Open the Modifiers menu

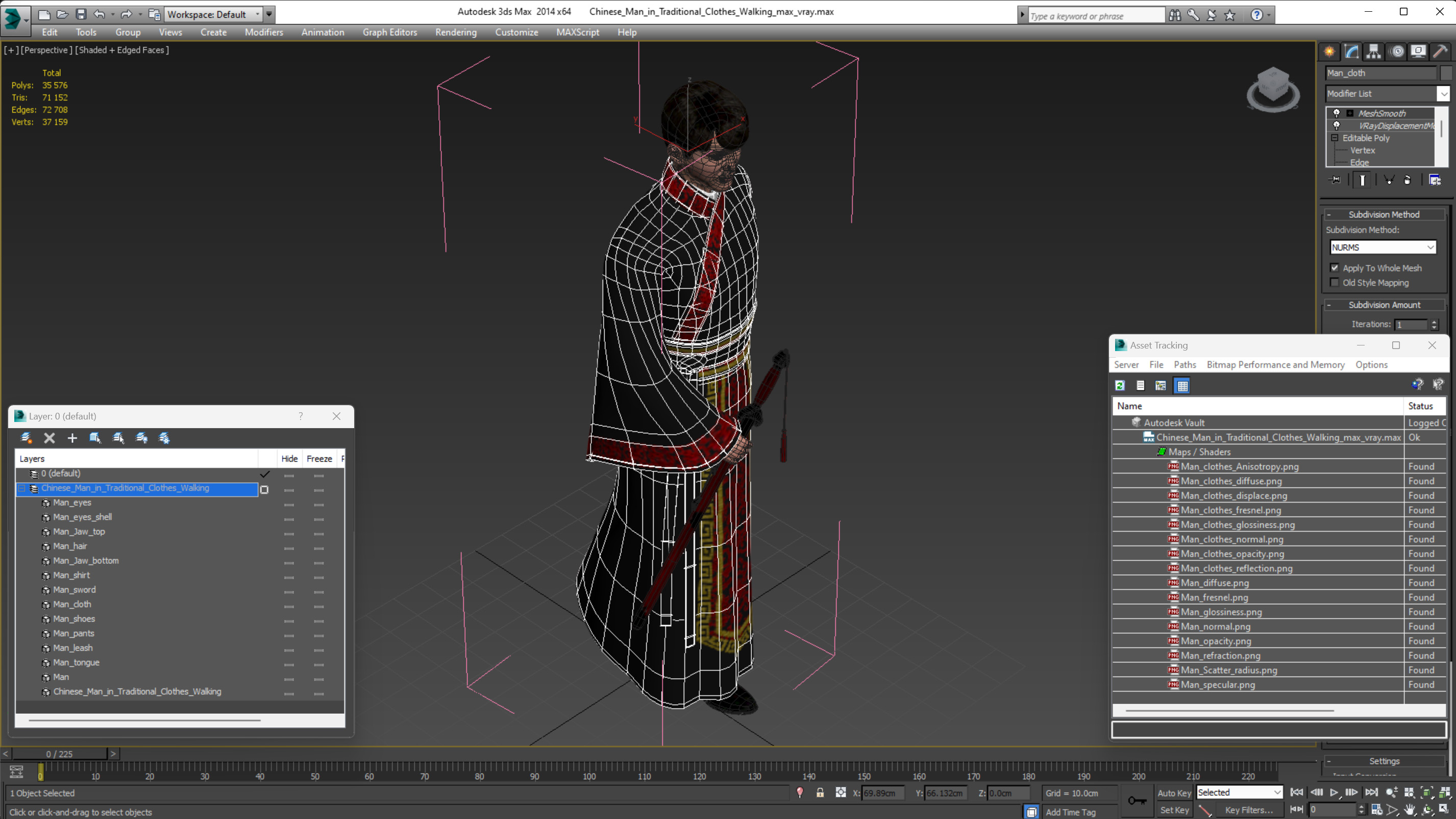[x=263, y=32]
